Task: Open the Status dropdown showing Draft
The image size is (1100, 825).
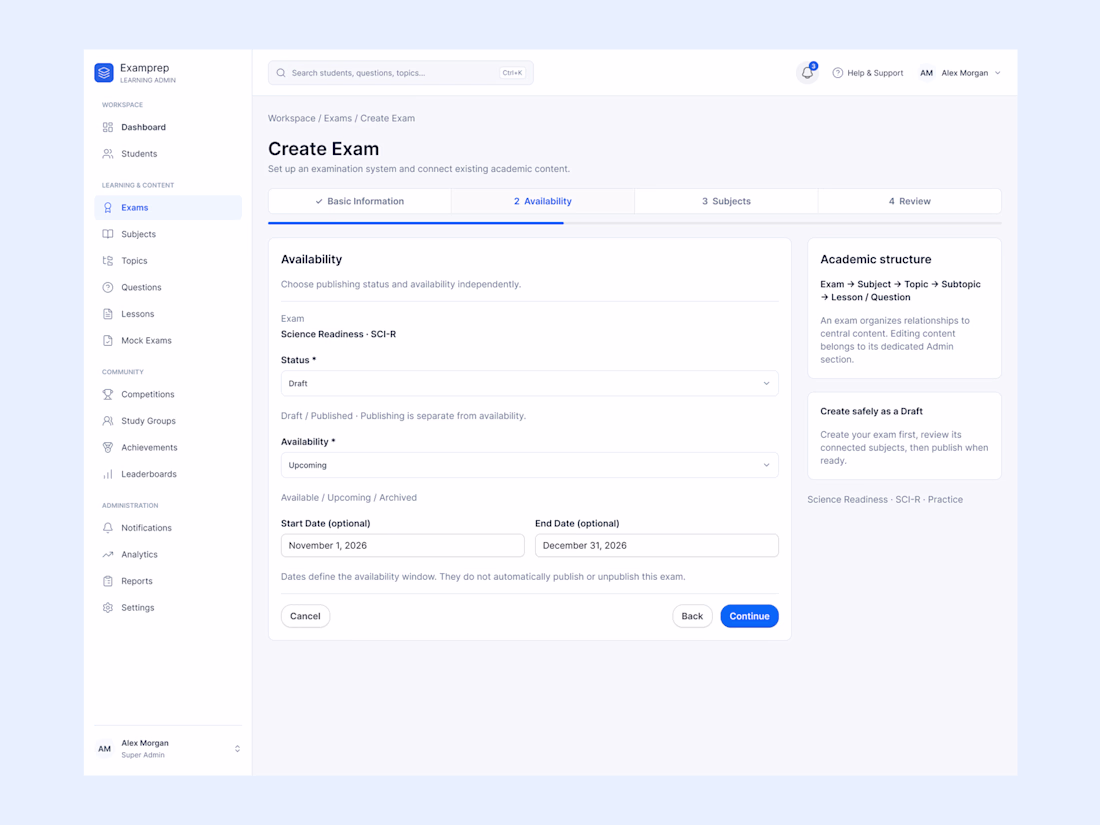Action: 530,384
